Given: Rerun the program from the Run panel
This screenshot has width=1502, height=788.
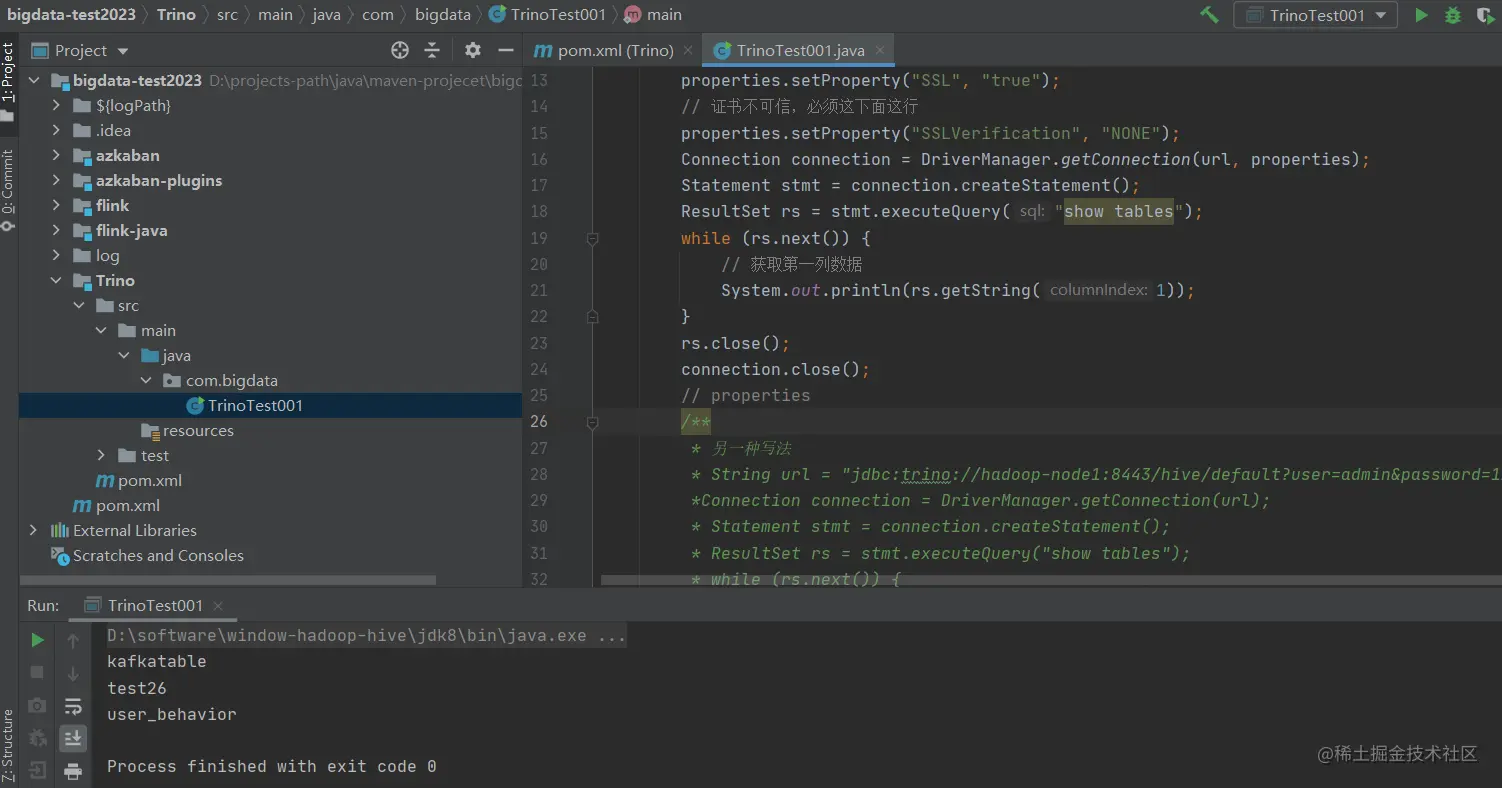Looking at the screenshot, I should [x=37, y=640].
